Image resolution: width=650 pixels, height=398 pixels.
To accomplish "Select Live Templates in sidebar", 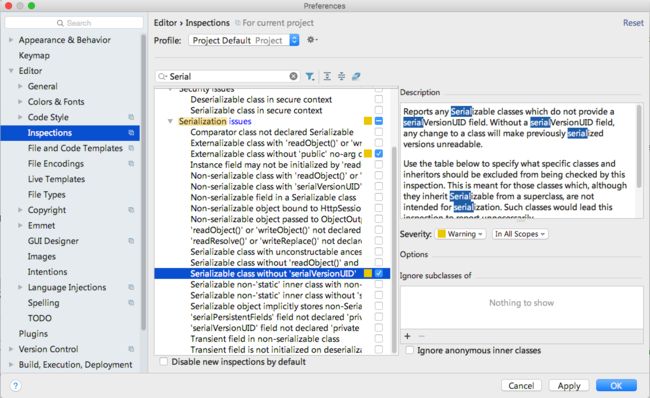I will [56, 179].
